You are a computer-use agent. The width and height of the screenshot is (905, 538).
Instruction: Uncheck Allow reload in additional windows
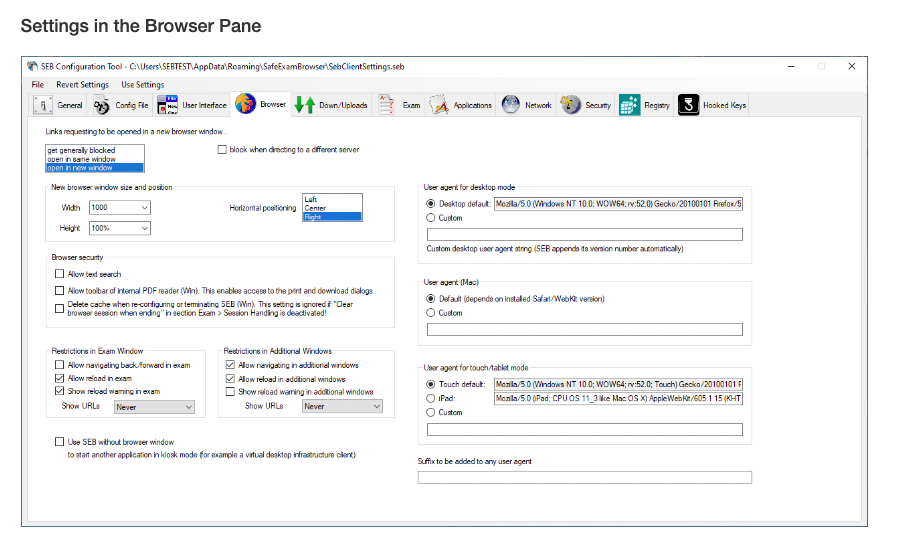[230, 379]
